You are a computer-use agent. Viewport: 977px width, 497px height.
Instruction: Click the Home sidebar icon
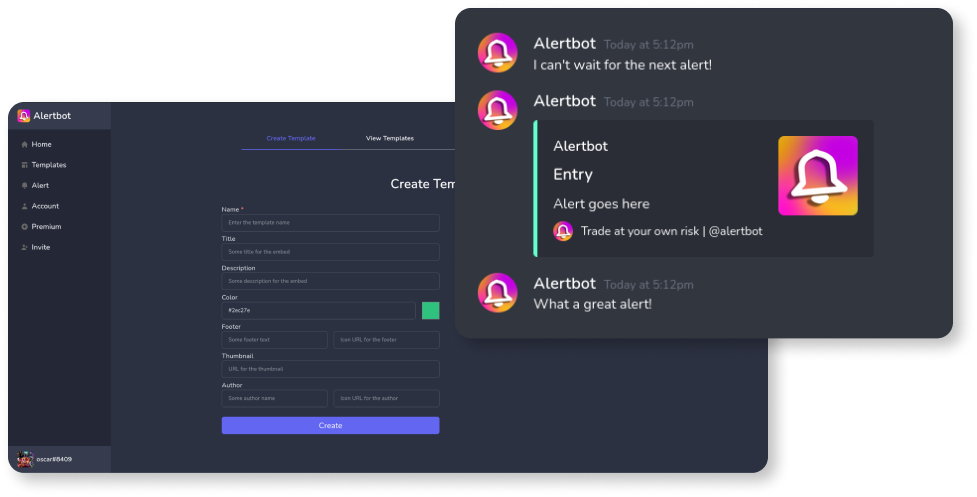(x=24, y=144)
